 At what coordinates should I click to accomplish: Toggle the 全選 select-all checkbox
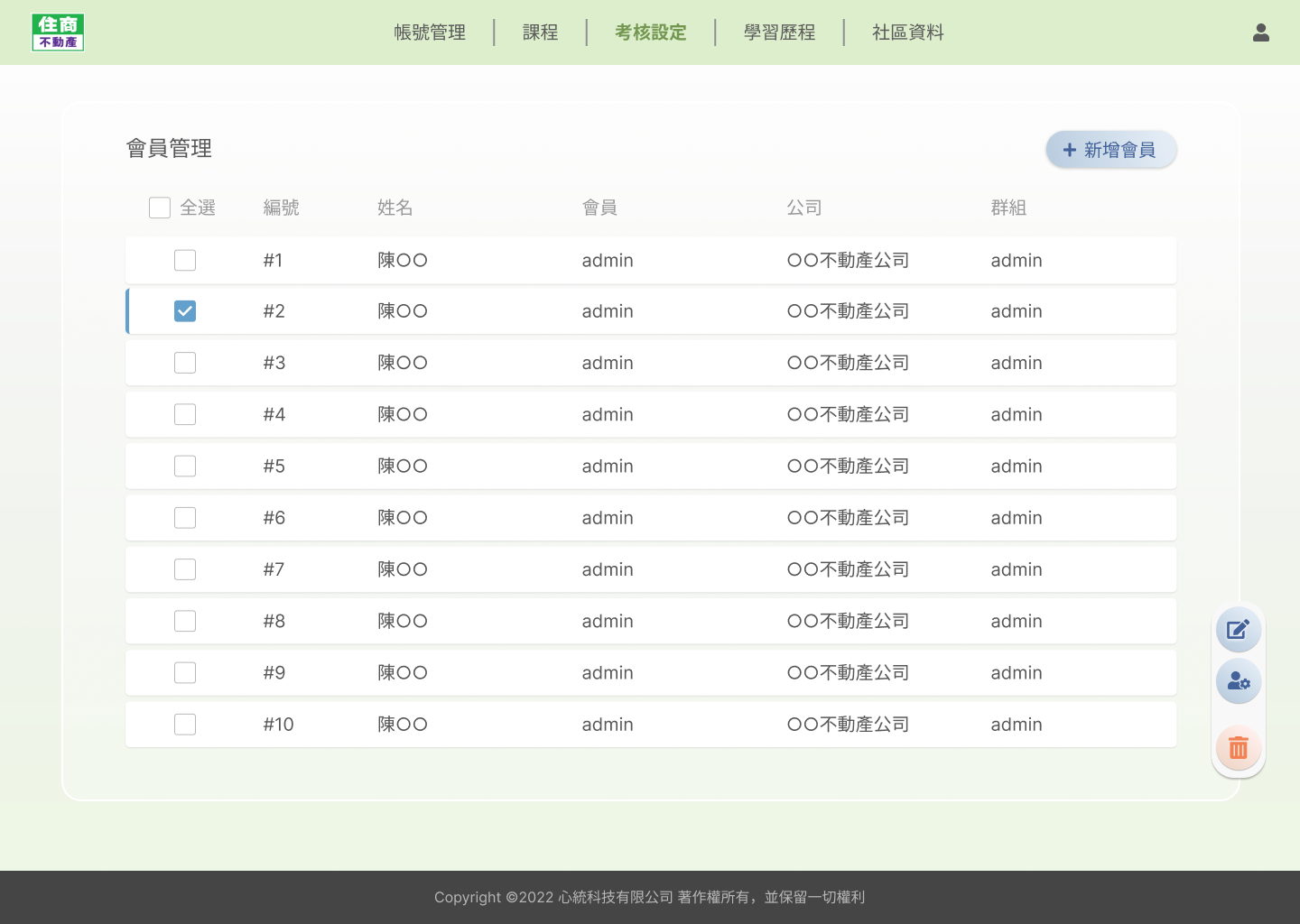(x=160, y=208)
